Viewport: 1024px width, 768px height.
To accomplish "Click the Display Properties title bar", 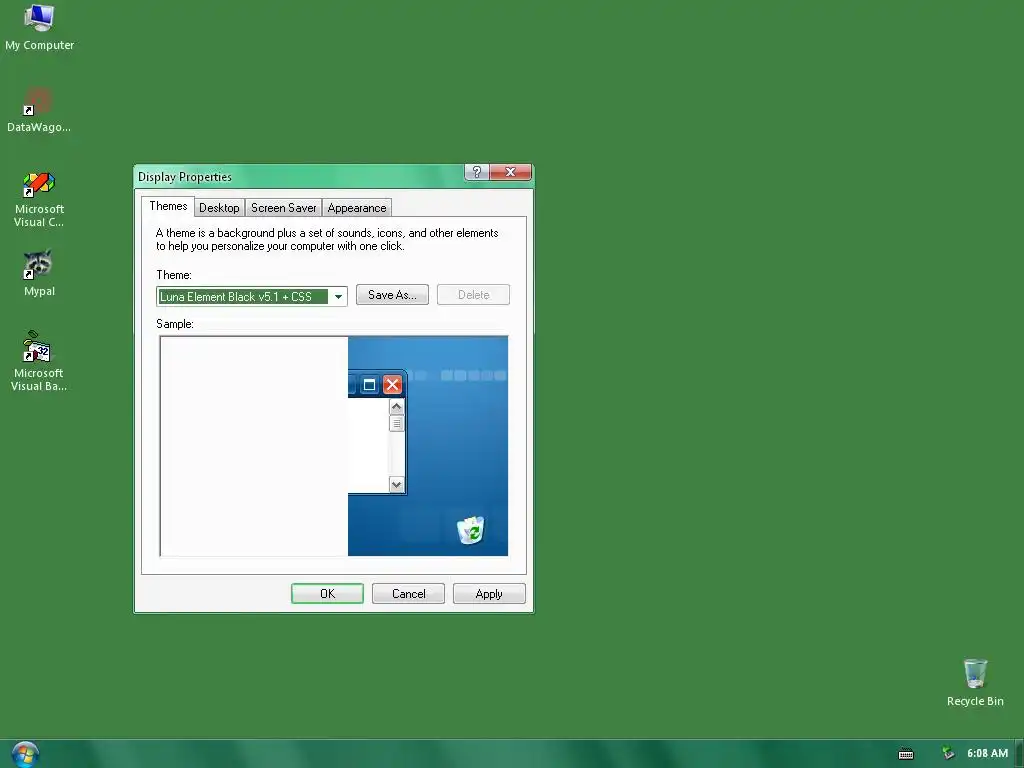I will 298,176.
